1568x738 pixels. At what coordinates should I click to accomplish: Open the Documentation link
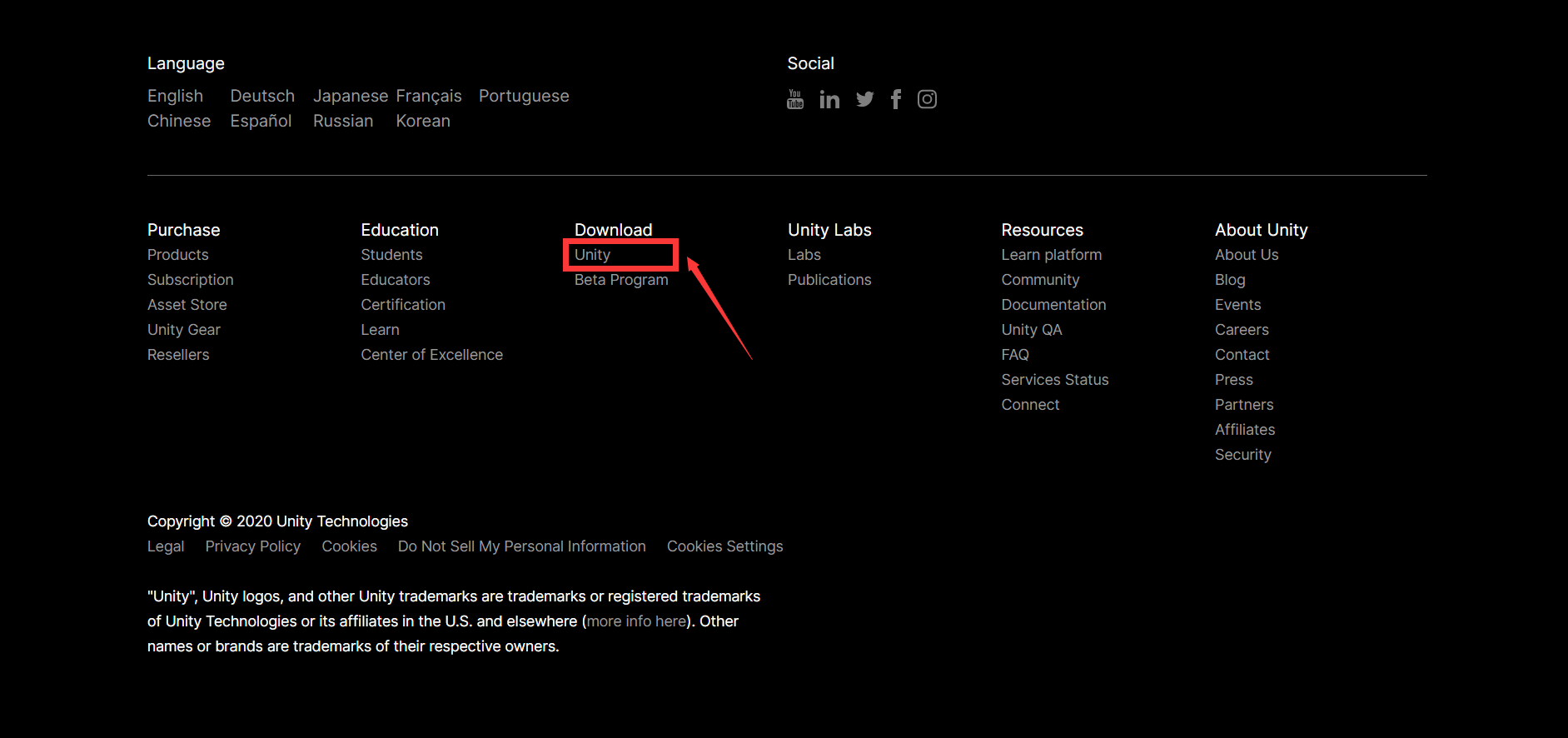pos(1054,305)
